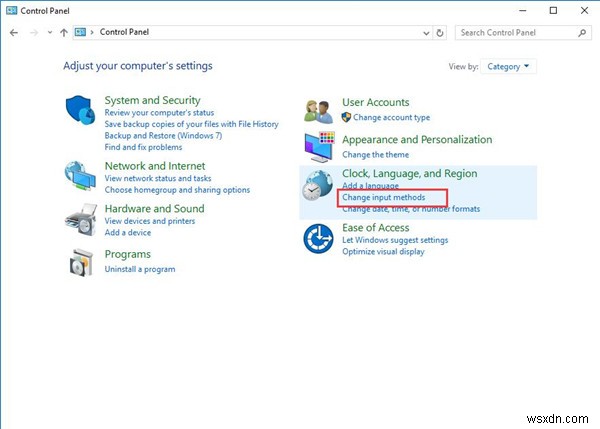Image resolution: width=600 pixels, height=429 pixels.
Task: Open the recent locations dropdown arrow
Action: tap(50, 33)
